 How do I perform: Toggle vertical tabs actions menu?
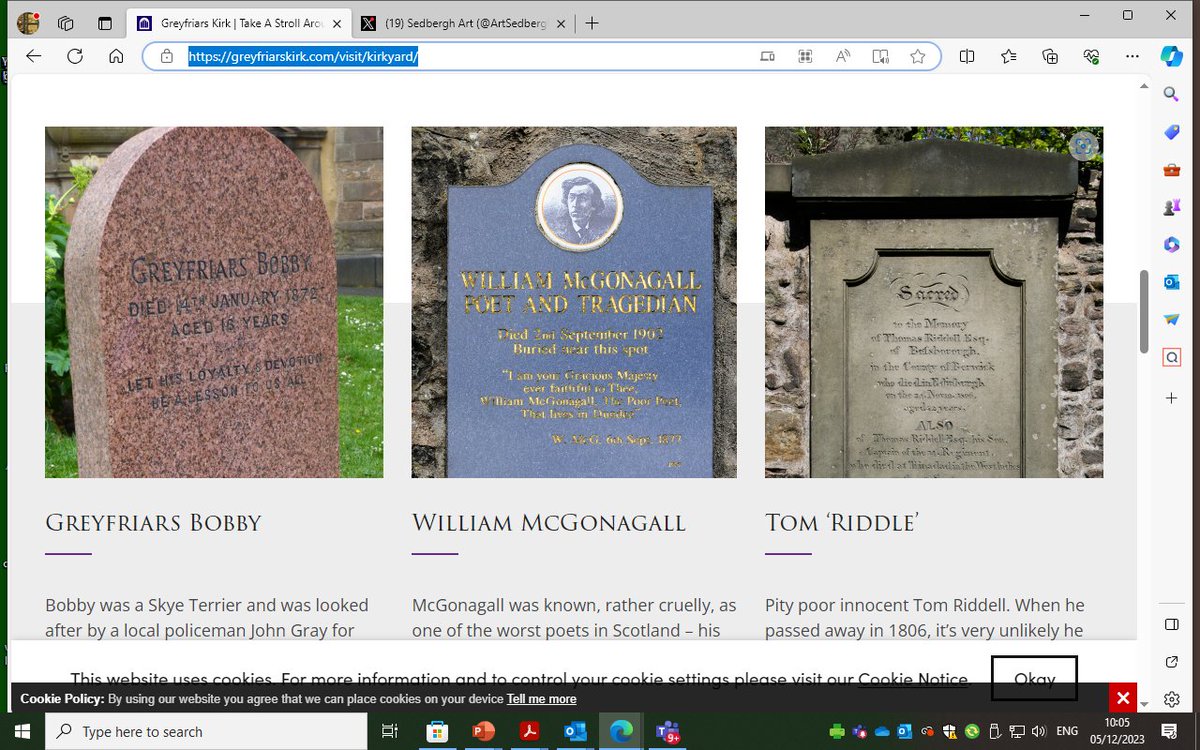coord(105,23)
